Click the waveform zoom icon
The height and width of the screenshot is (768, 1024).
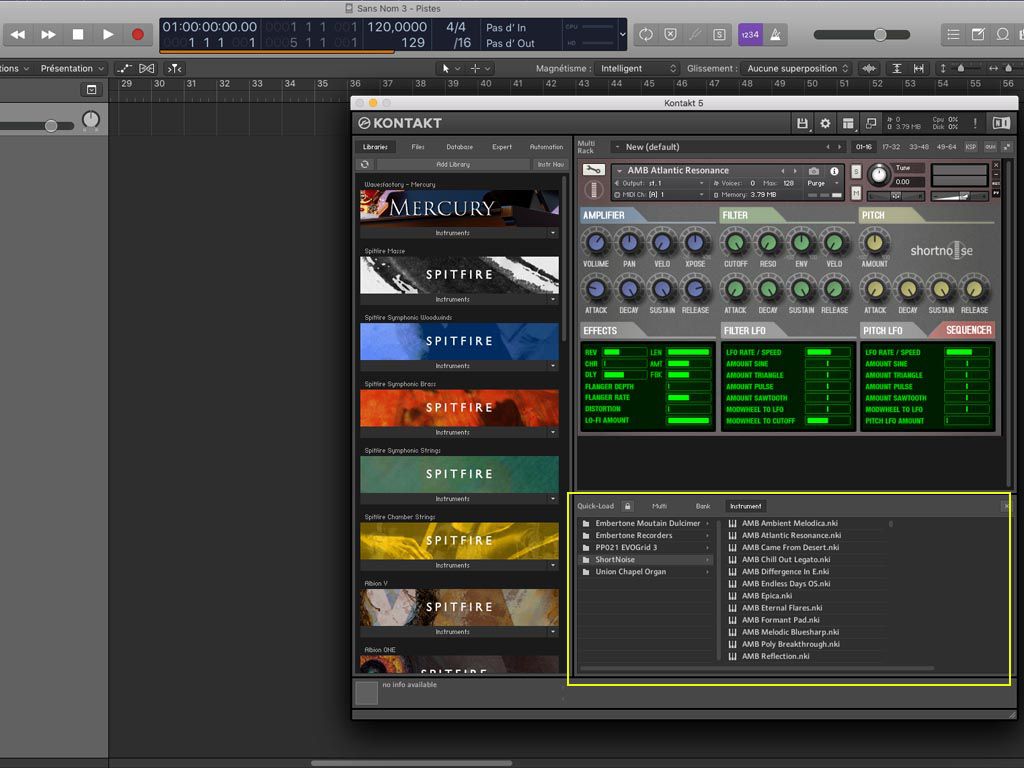pyautogui.click(x=869, y=68)
